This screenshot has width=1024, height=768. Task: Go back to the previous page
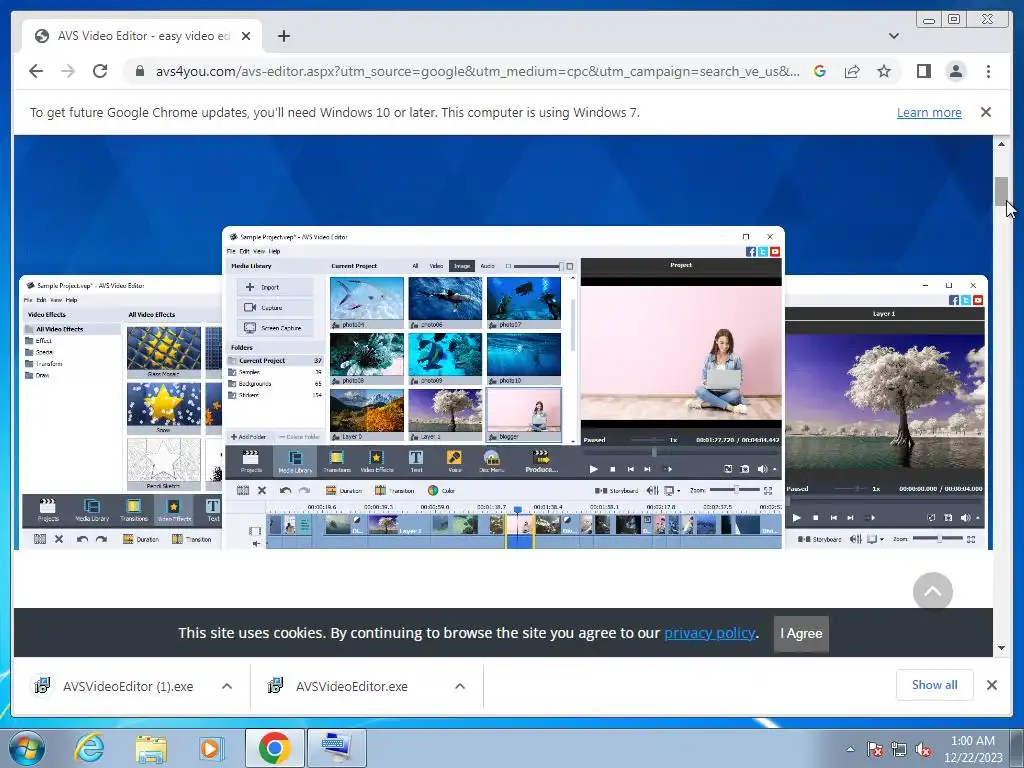(36, 71)
